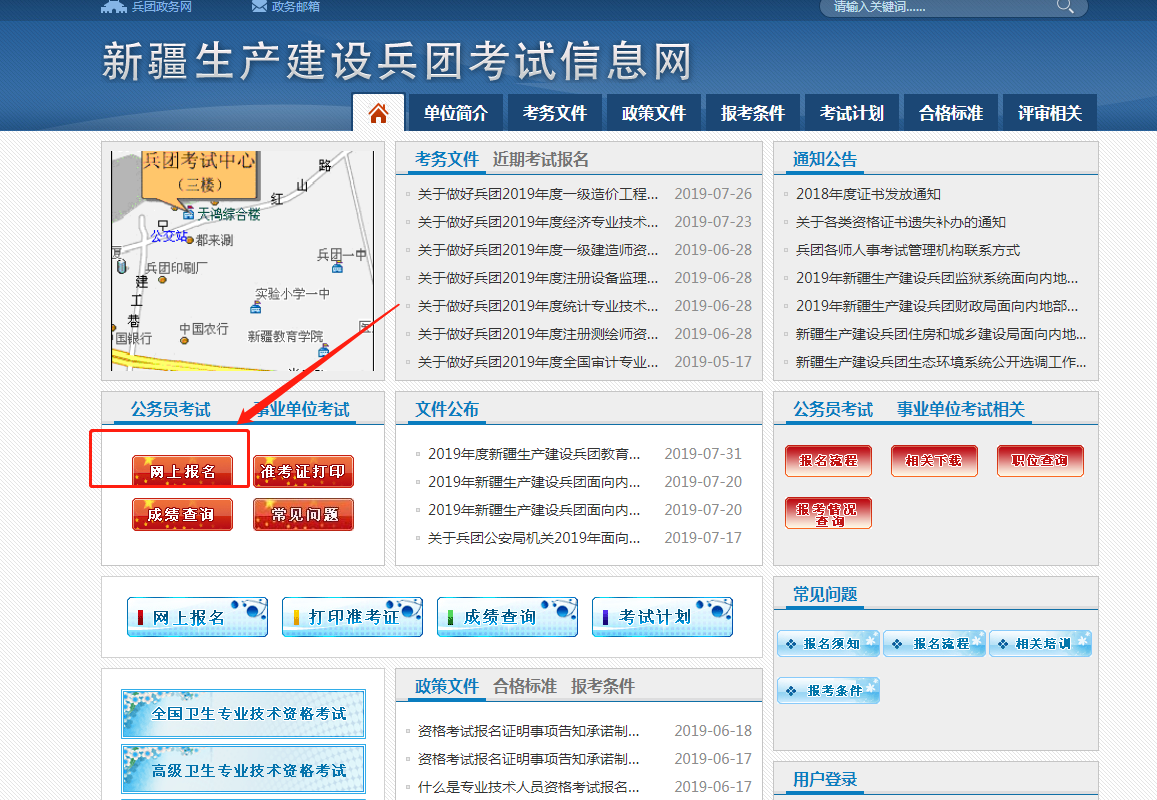Click the blue 考试计划 banner button
Image resolution: width=1157 pixels, height=800 pixels.
tap(662, 617)
